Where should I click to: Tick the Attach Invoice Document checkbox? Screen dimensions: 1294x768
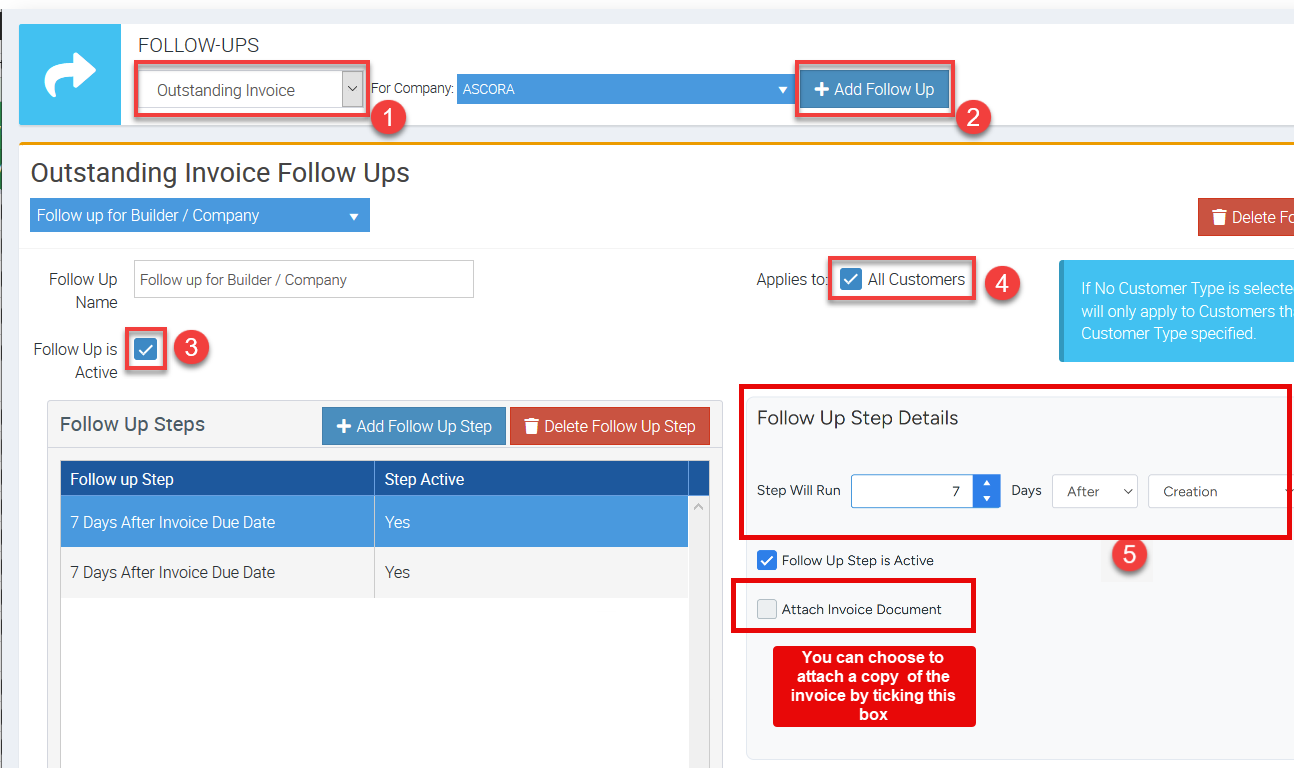pyautogui.click(x=767, y=609)
